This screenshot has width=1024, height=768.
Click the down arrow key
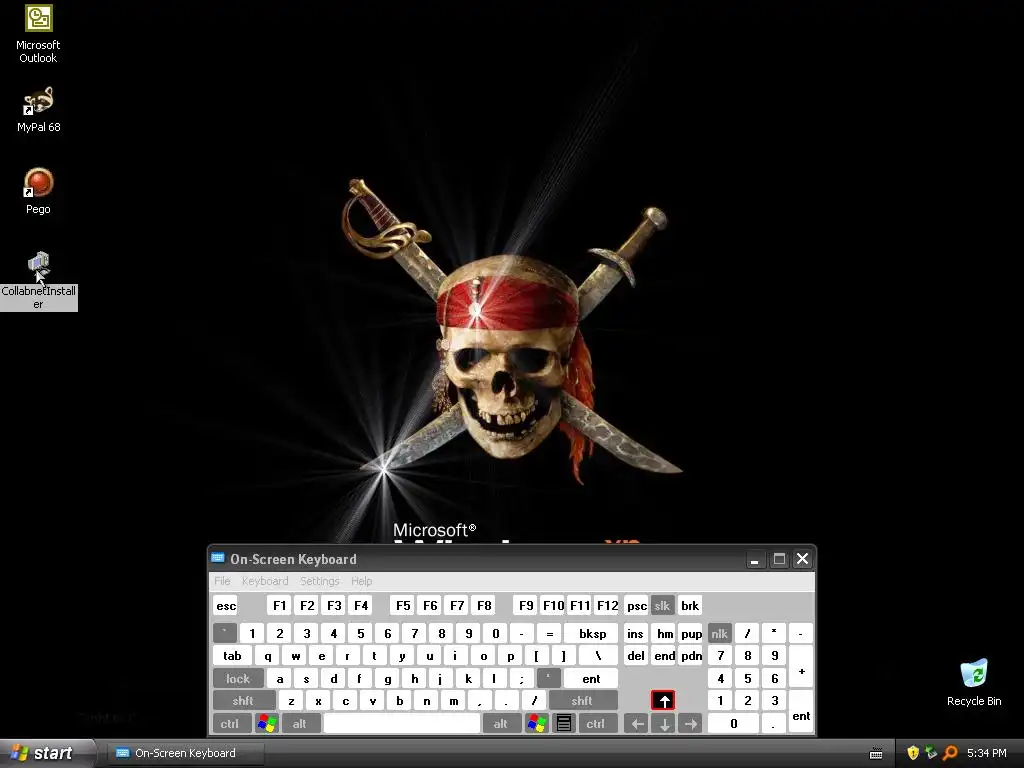tap(664, 724)
